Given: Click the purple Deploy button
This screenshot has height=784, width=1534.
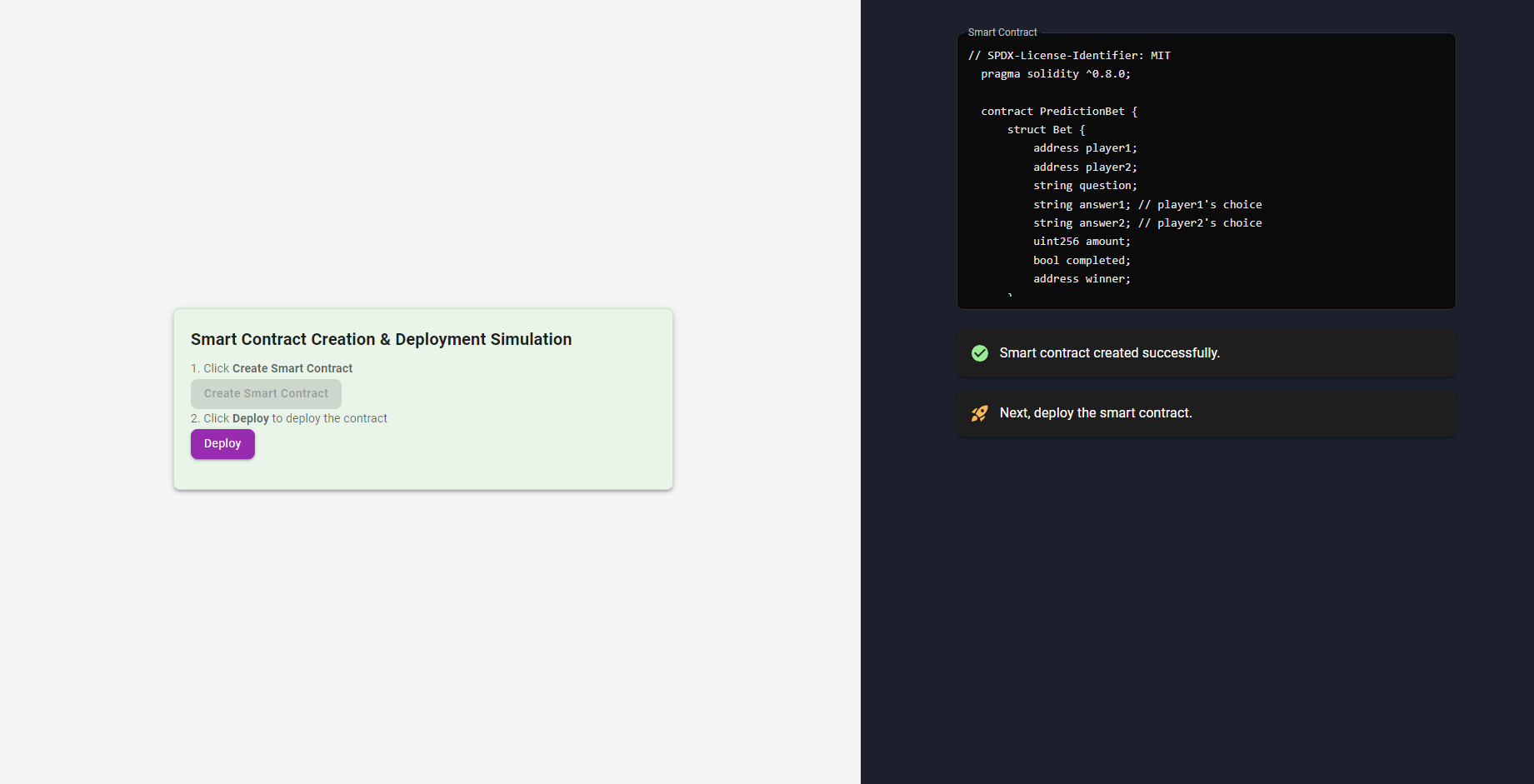Looking at the screenshot, I should [222, 444].
